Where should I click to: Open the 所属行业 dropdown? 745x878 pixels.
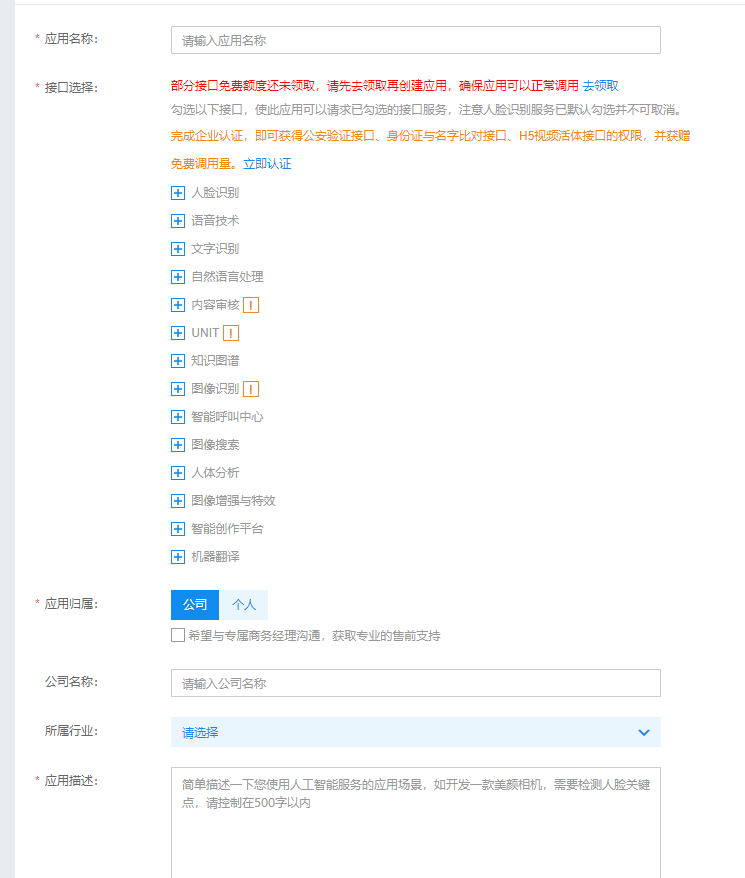416,732
